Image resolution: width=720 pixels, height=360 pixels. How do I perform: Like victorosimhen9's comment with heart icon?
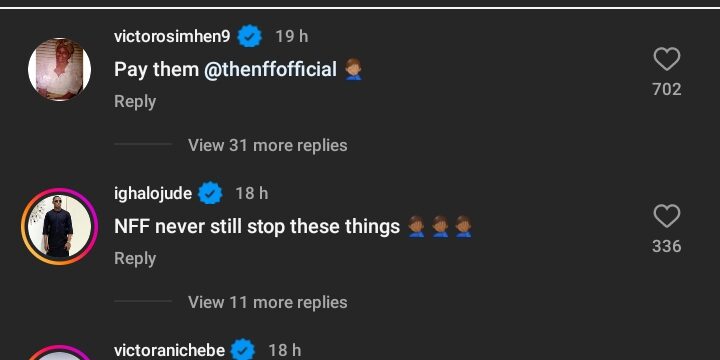(x=667, y=59)
